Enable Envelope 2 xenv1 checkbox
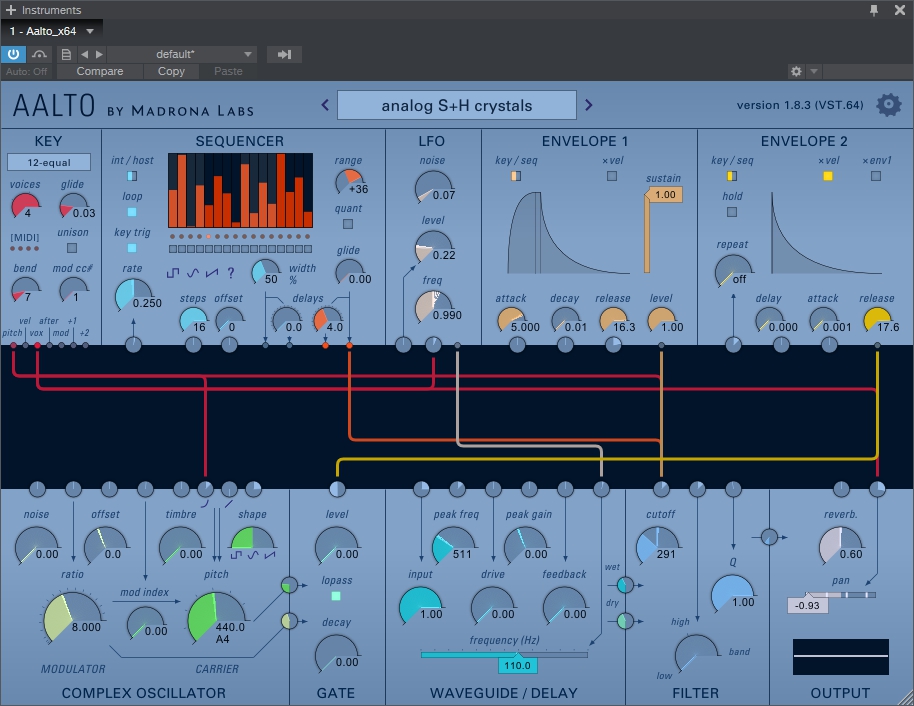The image size is (914, 706). [x=876, y=175]
